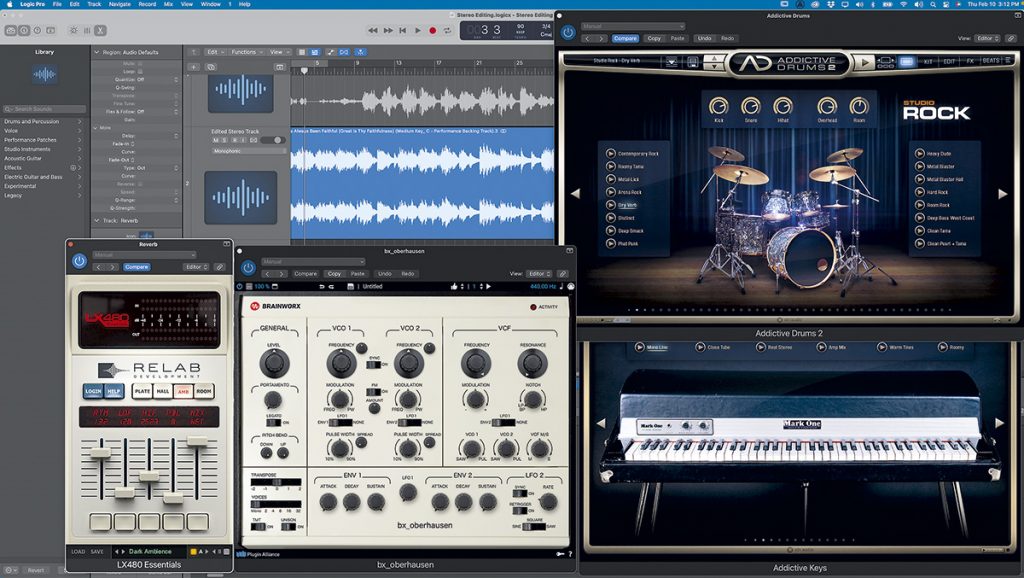Screen dimensions: 1024x578
Task: Click the power icon on the bx_oberhausen plugin
Action: (247, 266)
